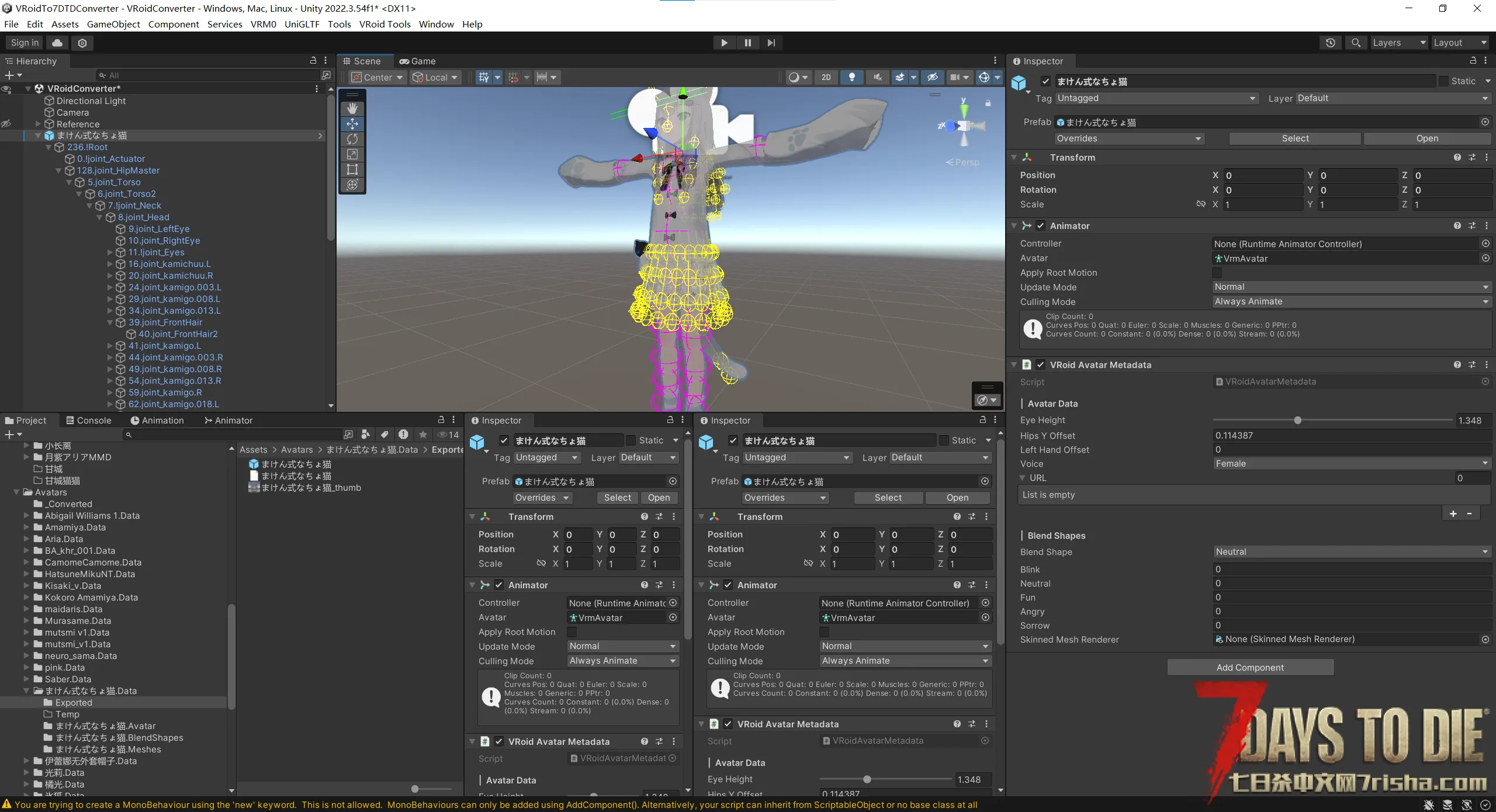Open the Layer Default dropdown
Viewport: 1496px width, 812px height.
coord(1393,98)
